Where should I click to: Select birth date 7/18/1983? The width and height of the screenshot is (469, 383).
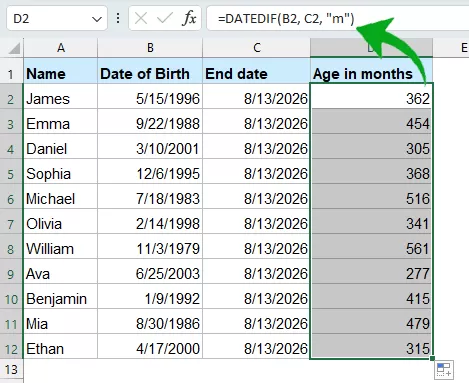tap(150, 196)
